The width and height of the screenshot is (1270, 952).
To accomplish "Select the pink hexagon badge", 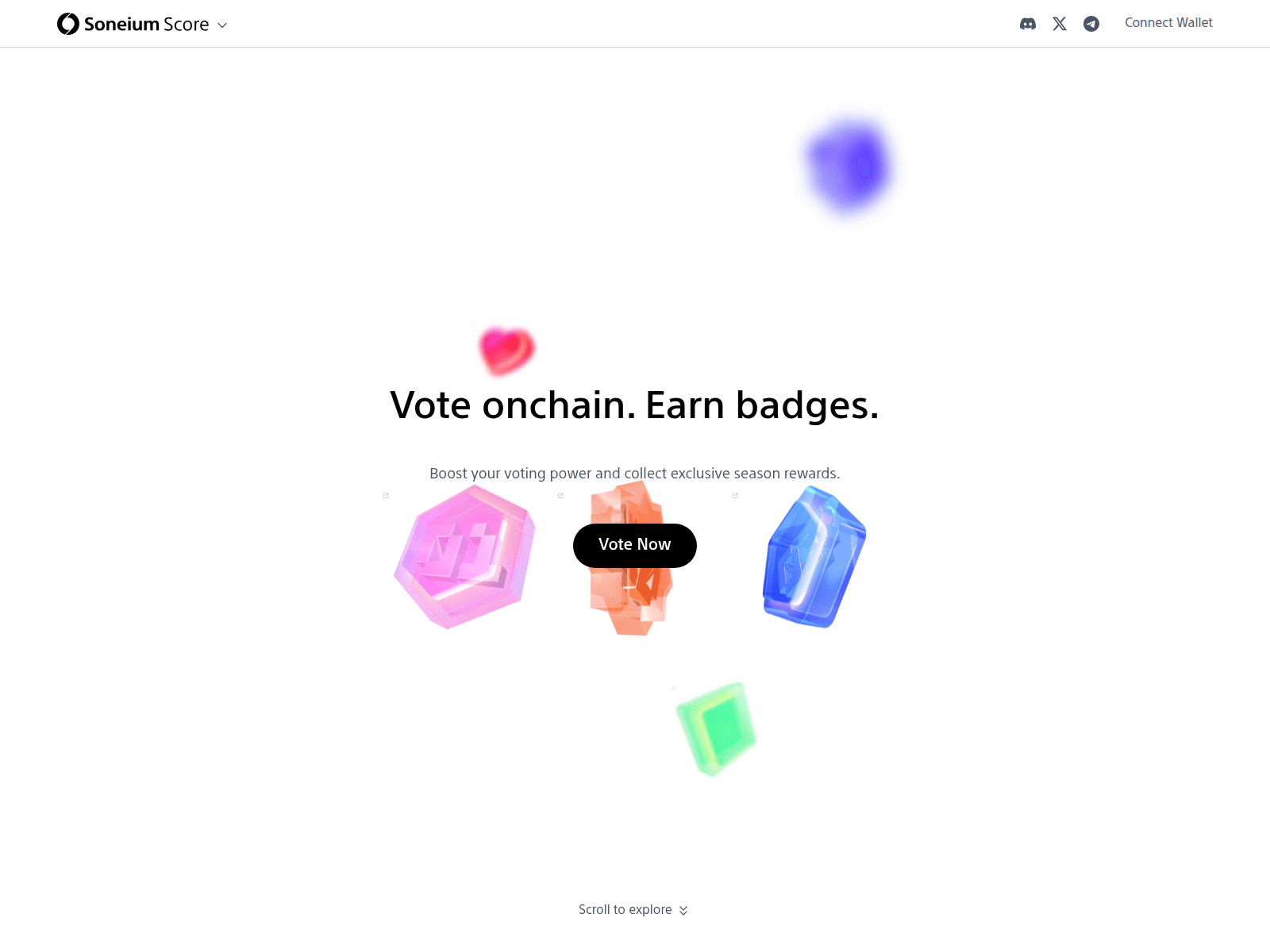I will [x=465, y=557].
